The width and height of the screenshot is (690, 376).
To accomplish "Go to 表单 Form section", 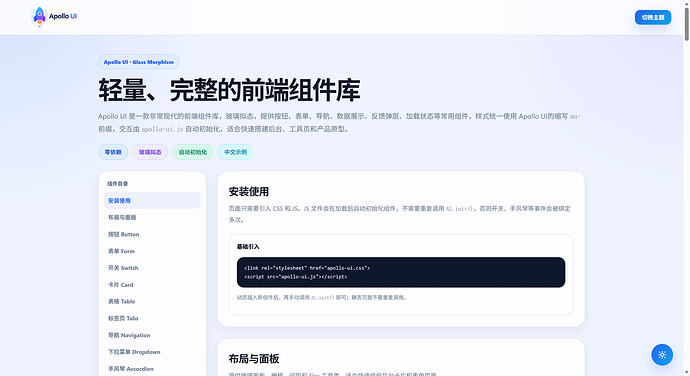I will (x=152, y=251).
